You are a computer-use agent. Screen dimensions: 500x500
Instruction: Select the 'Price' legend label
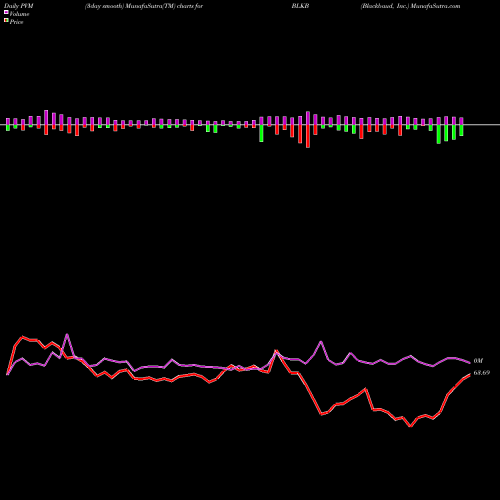tap(16, 22)
